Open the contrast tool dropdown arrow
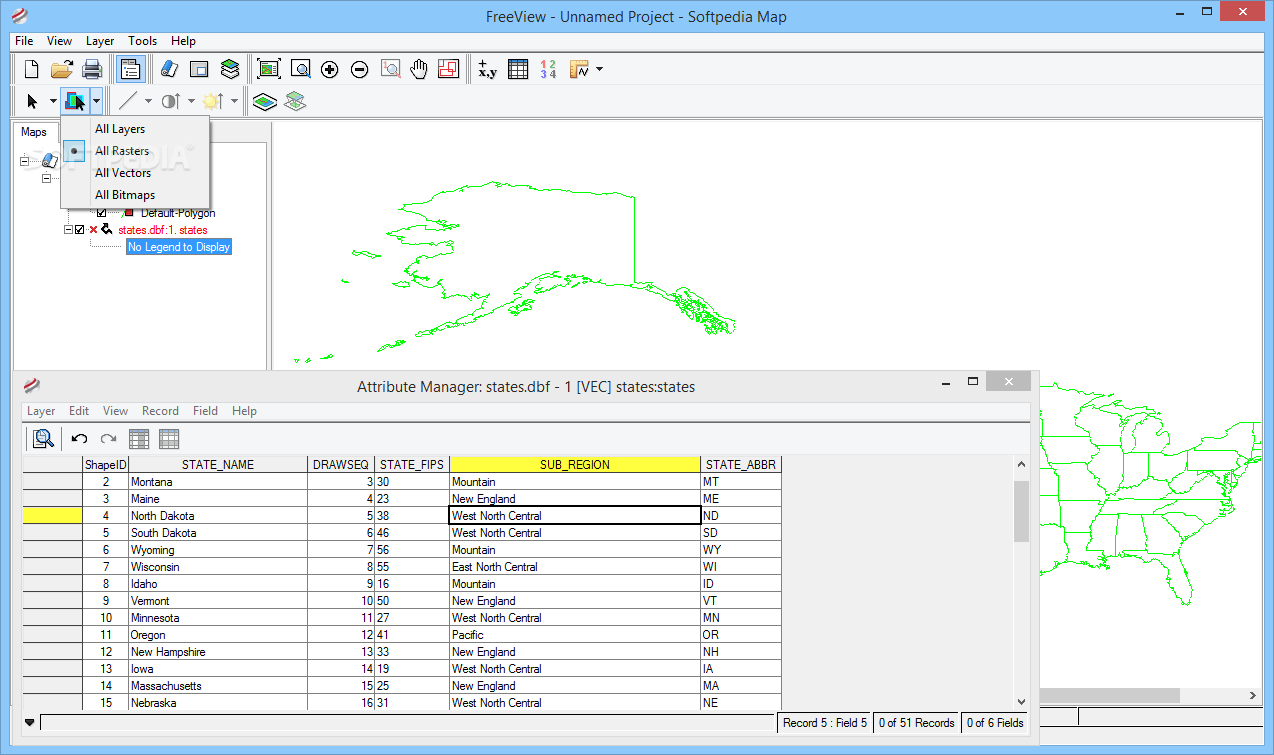 [191, 101]
